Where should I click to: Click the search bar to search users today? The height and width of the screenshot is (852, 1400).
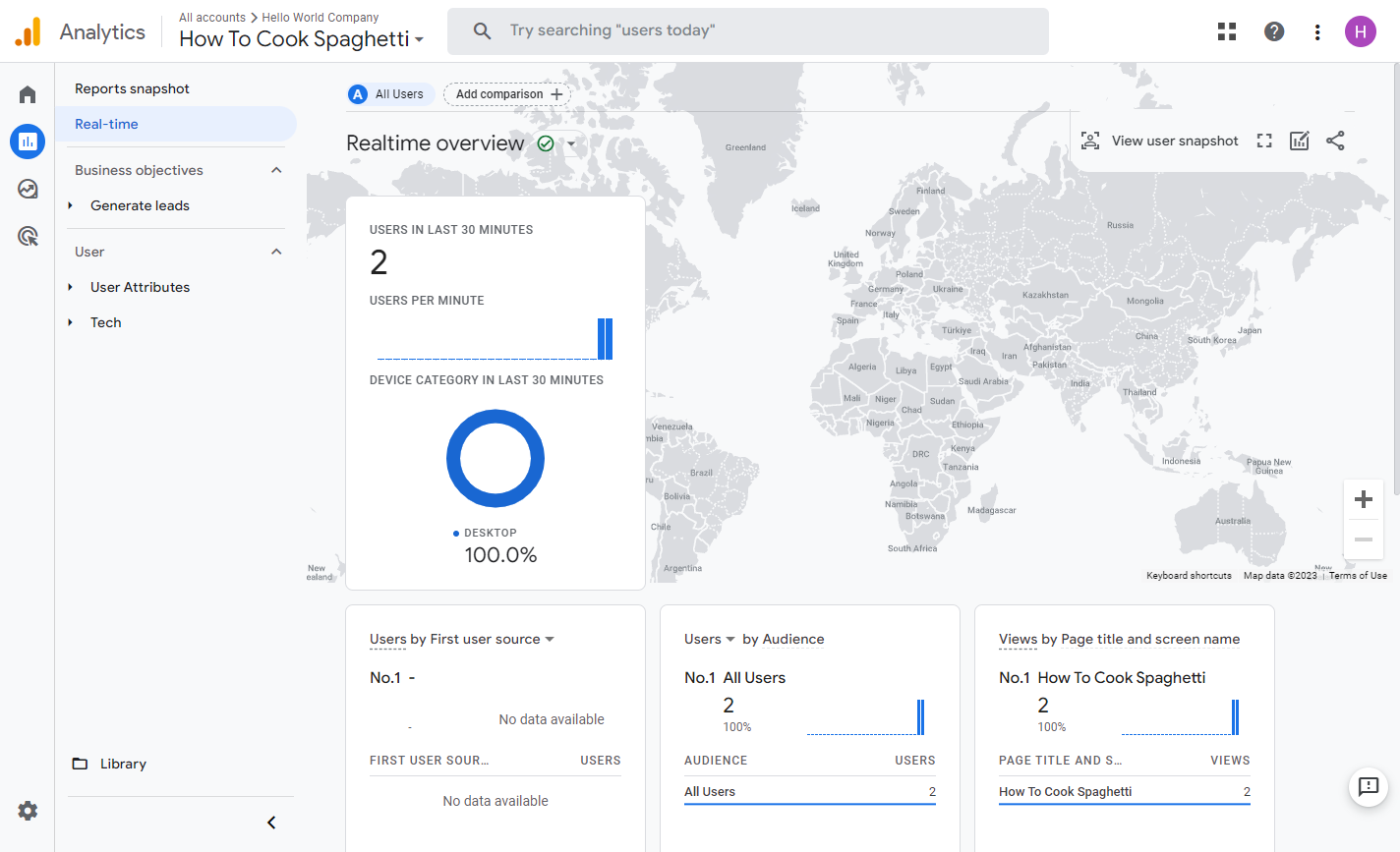[x=747, y=30]
